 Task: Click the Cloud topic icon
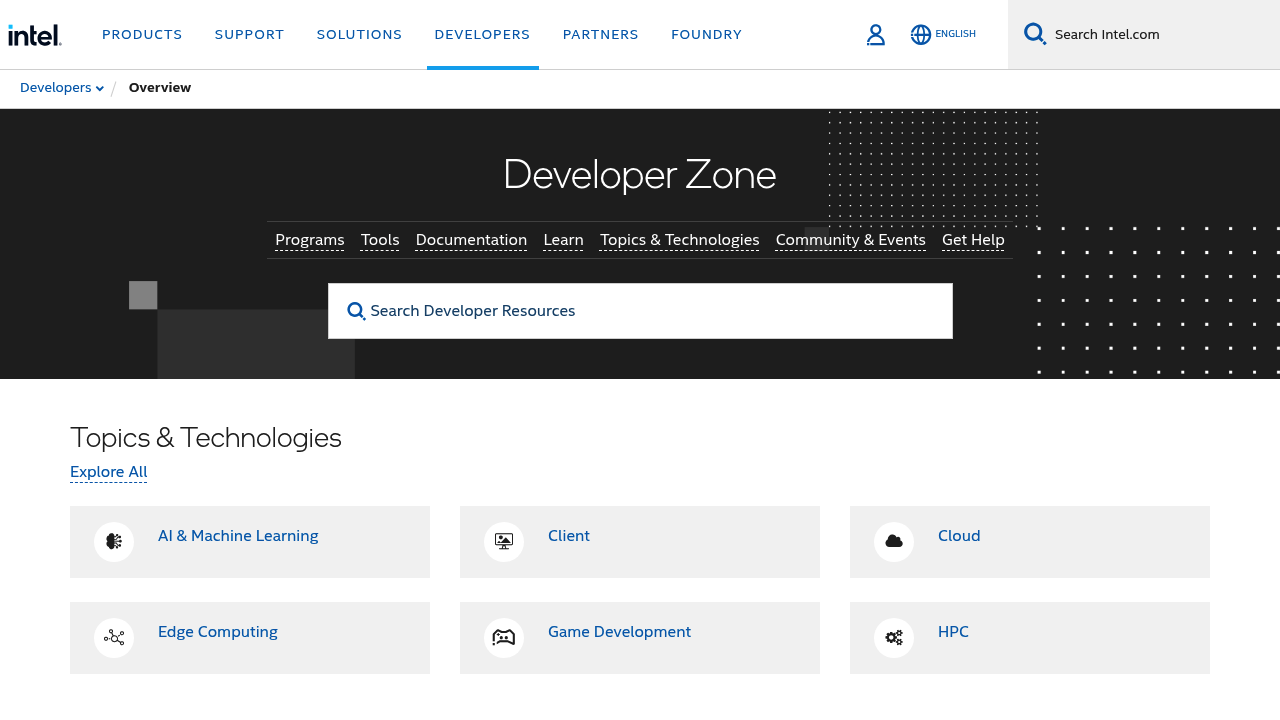tap(894, 542)
